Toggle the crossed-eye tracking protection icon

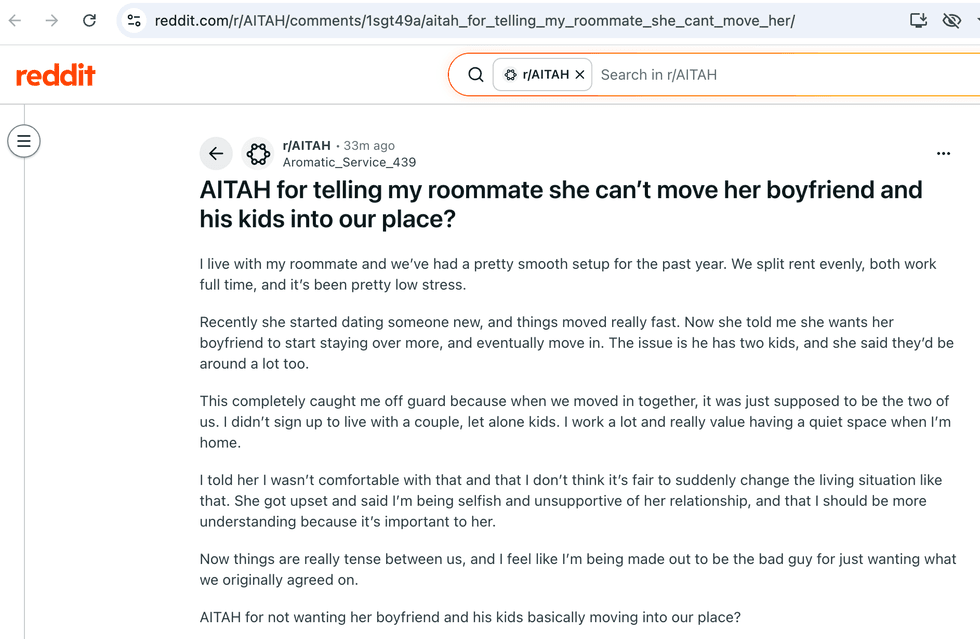pos(951,21)
